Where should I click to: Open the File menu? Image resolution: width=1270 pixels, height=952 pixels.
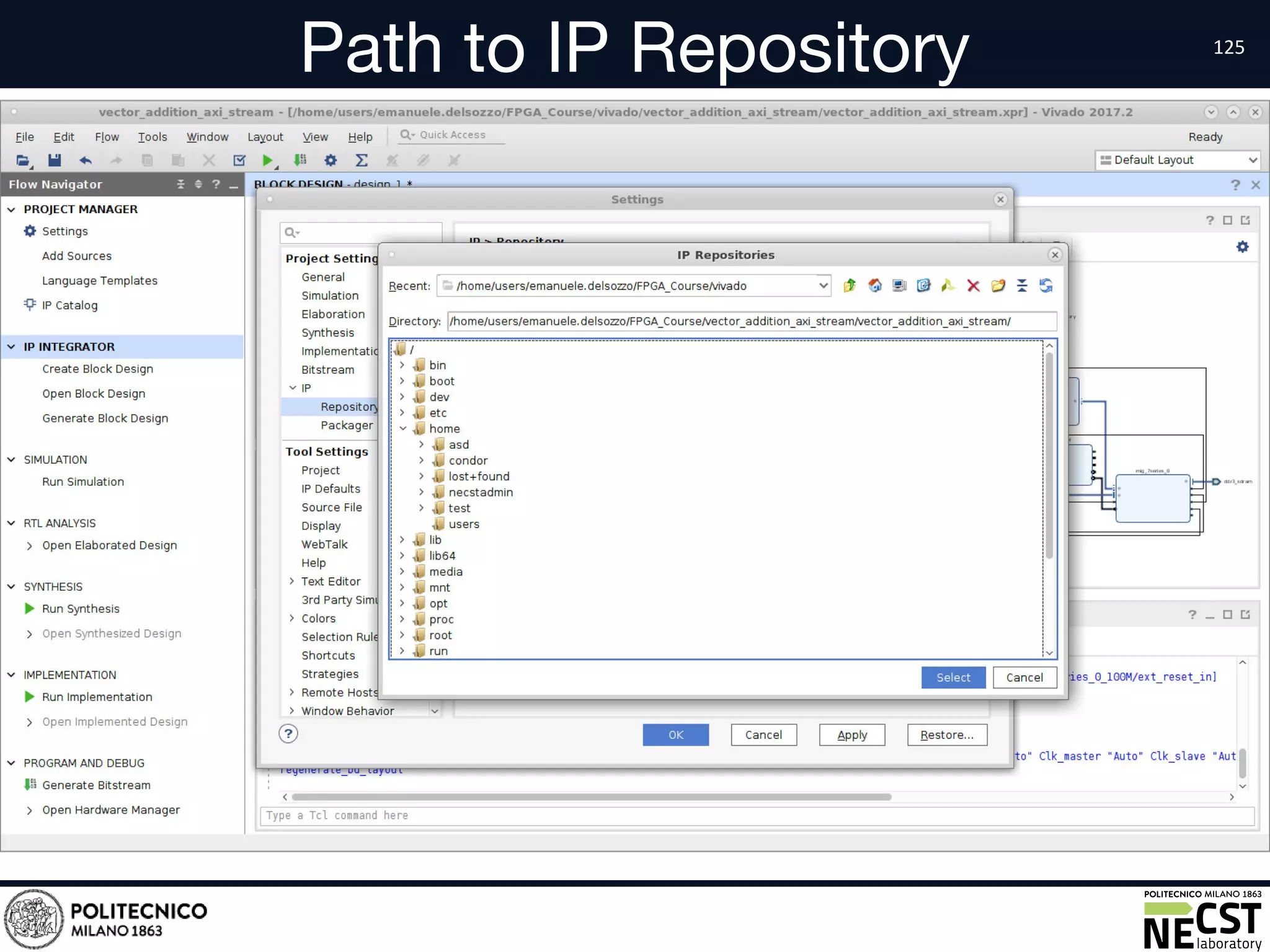click(25, 137)
